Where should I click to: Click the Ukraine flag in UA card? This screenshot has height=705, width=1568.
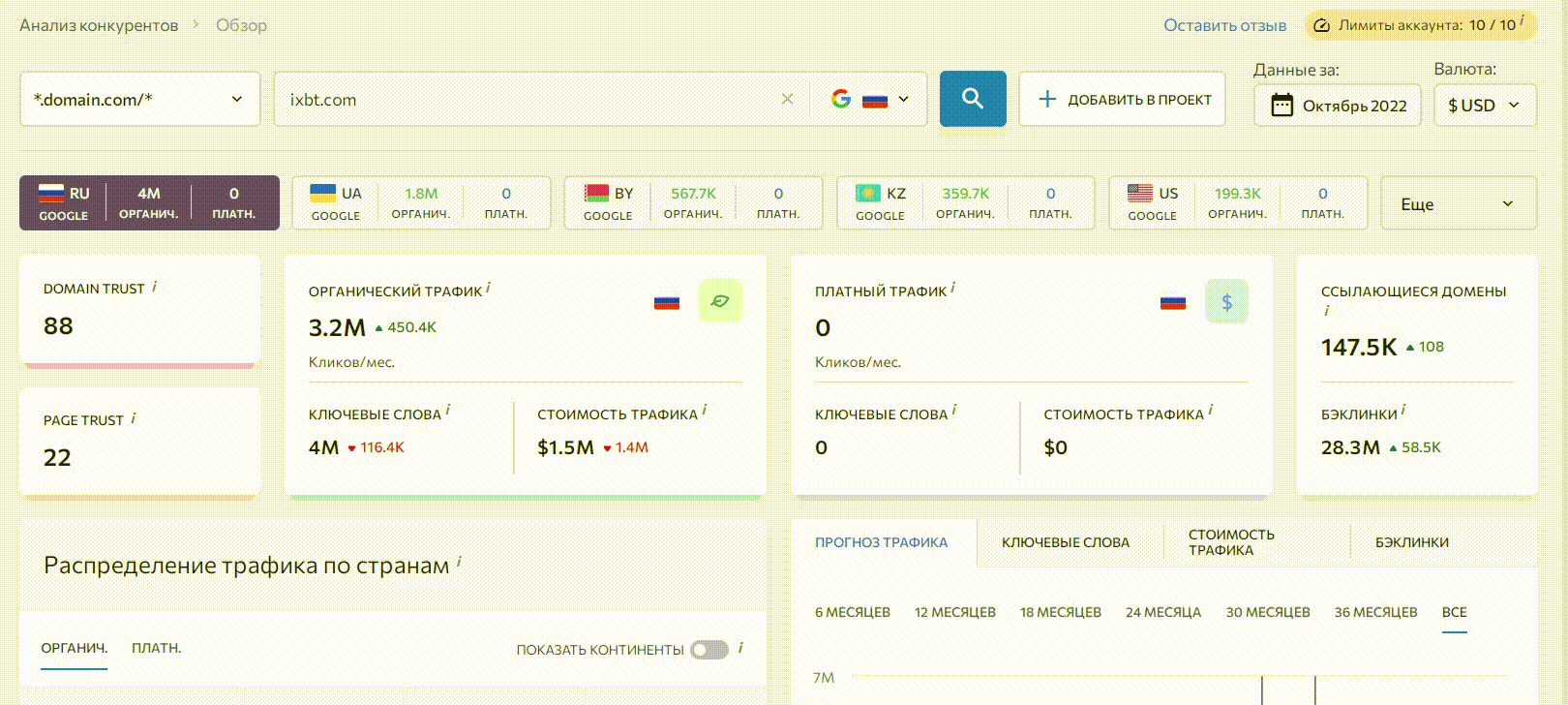click(x=323, y=193)
